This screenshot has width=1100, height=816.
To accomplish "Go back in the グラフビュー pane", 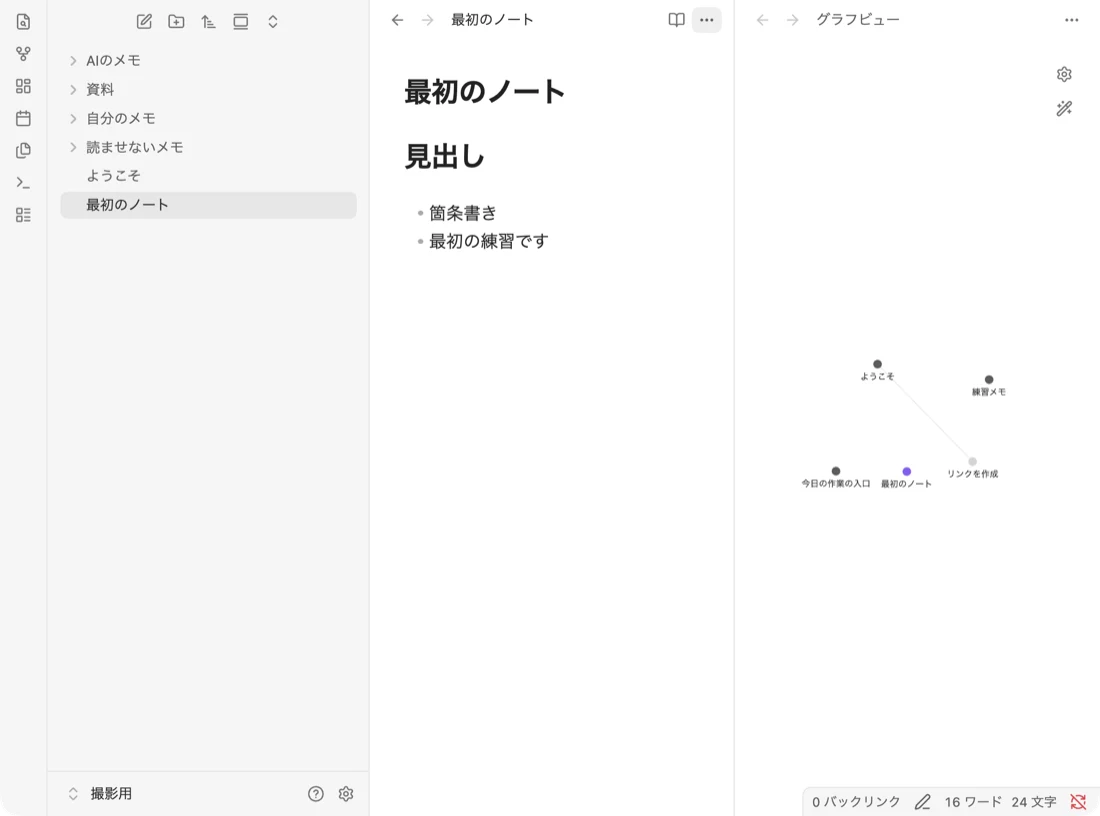I will tap(763, 20).
